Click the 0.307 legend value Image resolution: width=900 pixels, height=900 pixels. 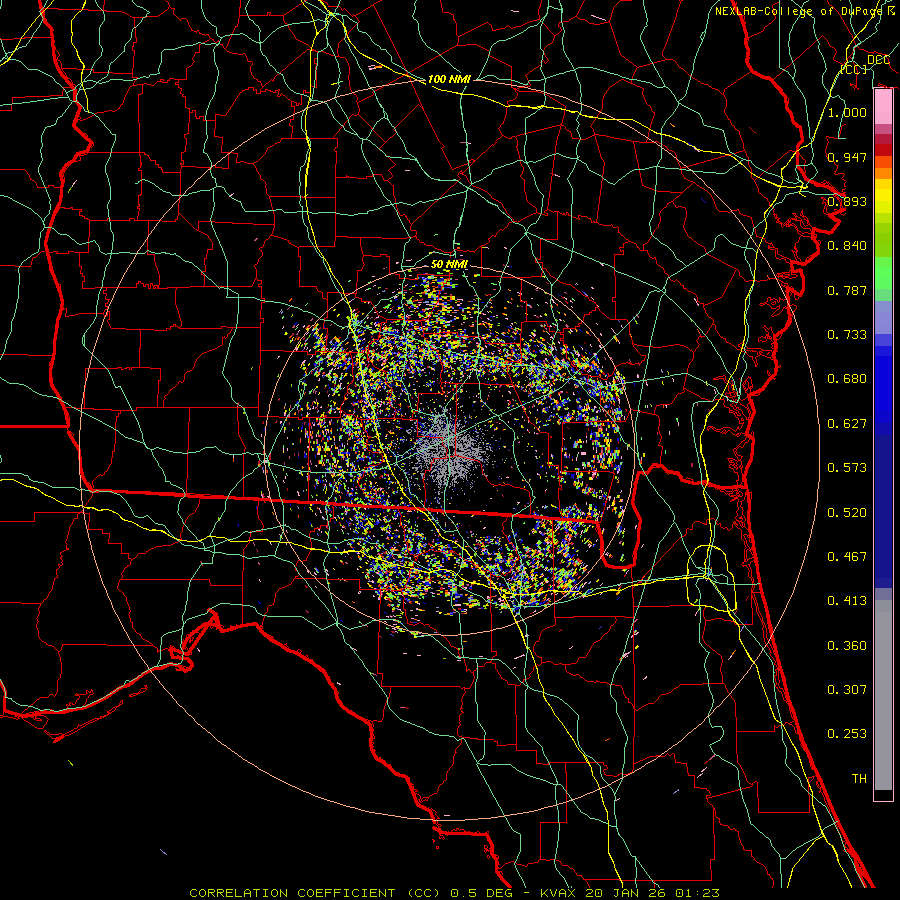pyautogui.click(x=847, y=690)
